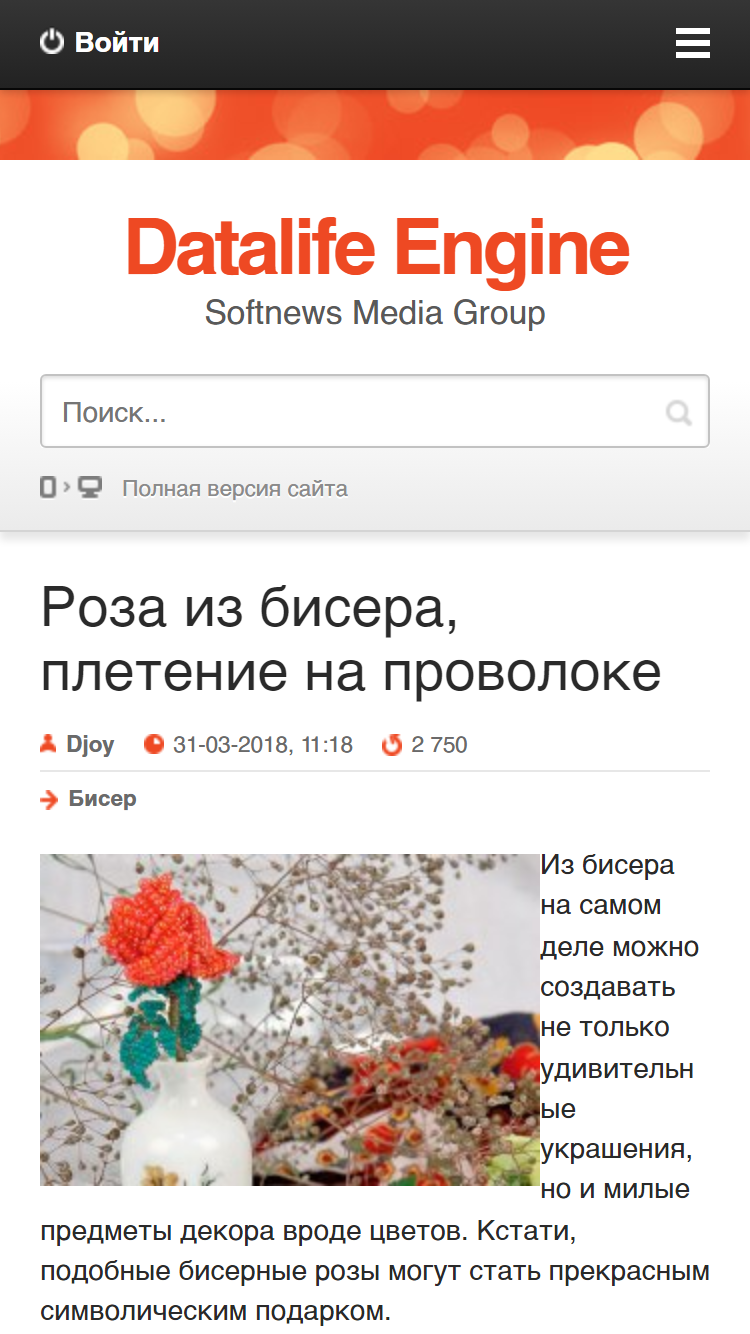The height and width of the screenshot is (1334, 750).
Task: Click the mobile-to-desktop version icon
Action: 71,488
